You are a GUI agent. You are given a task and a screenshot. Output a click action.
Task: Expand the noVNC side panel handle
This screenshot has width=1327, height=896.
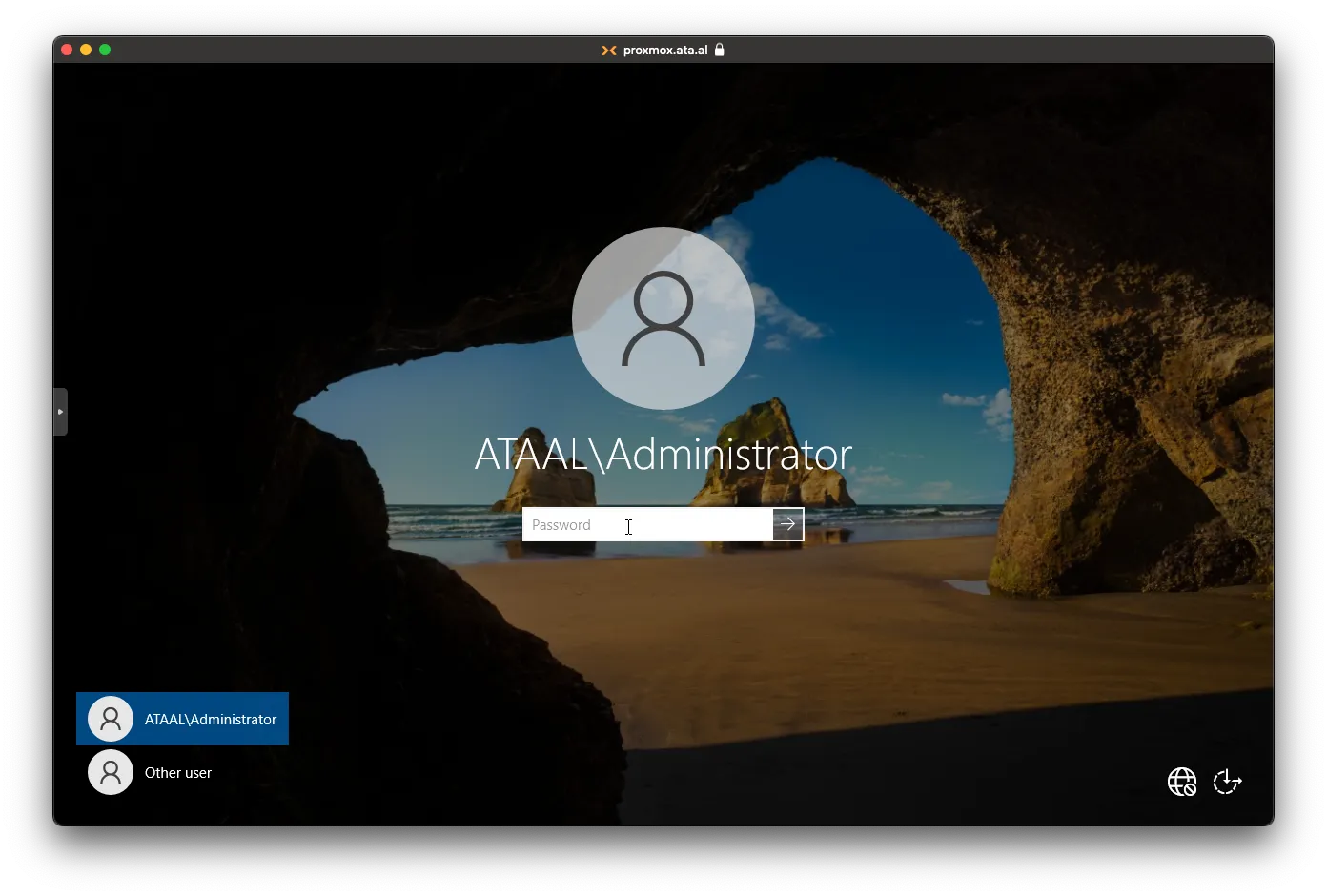60,412
